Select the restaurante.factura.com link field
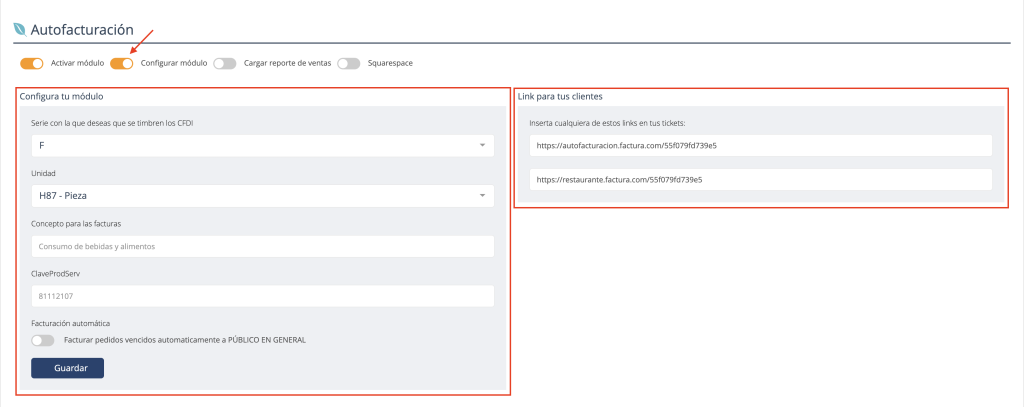 [x=761, y=179]
